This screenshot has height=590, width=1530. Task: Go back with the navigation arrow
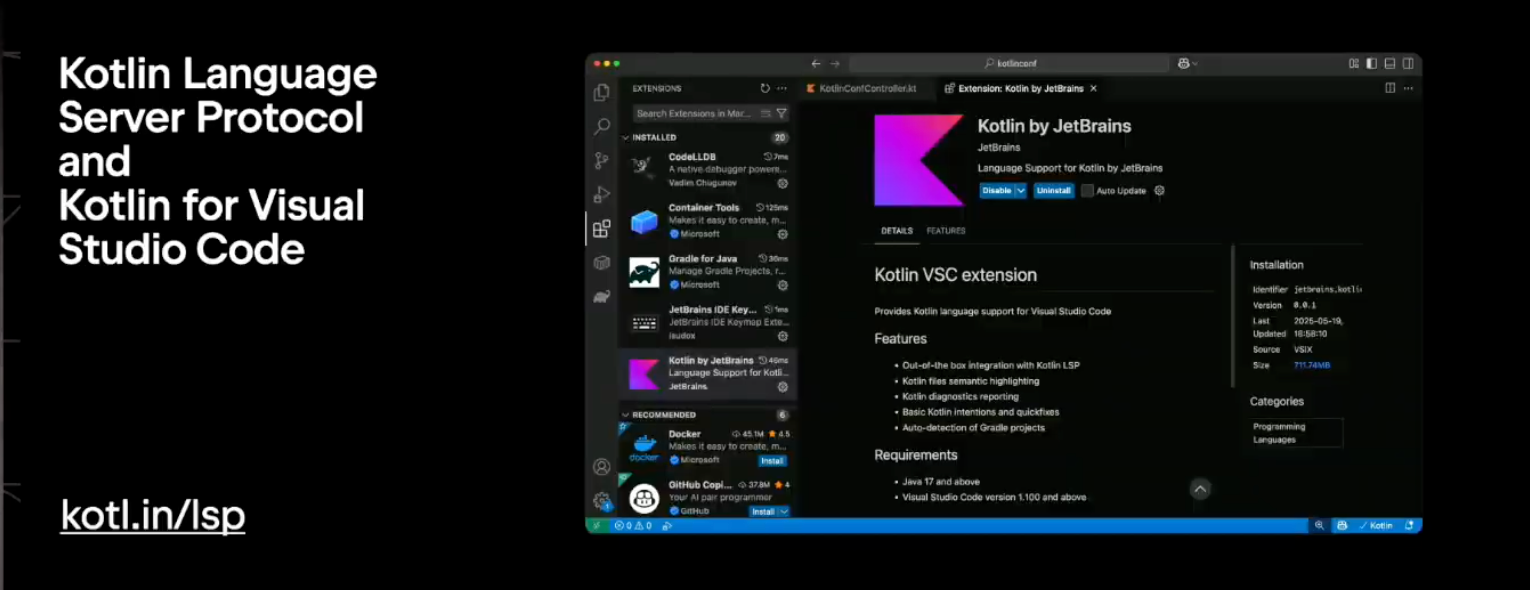click(816, 63)
